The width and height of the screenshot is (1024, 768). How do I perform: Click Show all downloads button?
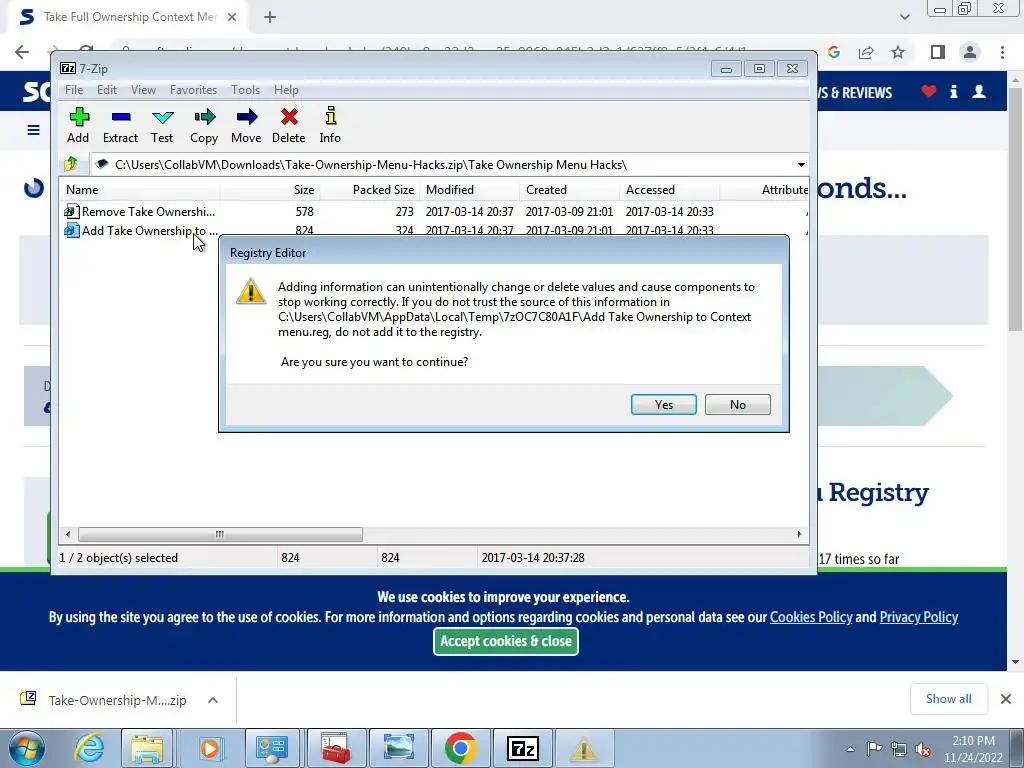click(948, 699)
